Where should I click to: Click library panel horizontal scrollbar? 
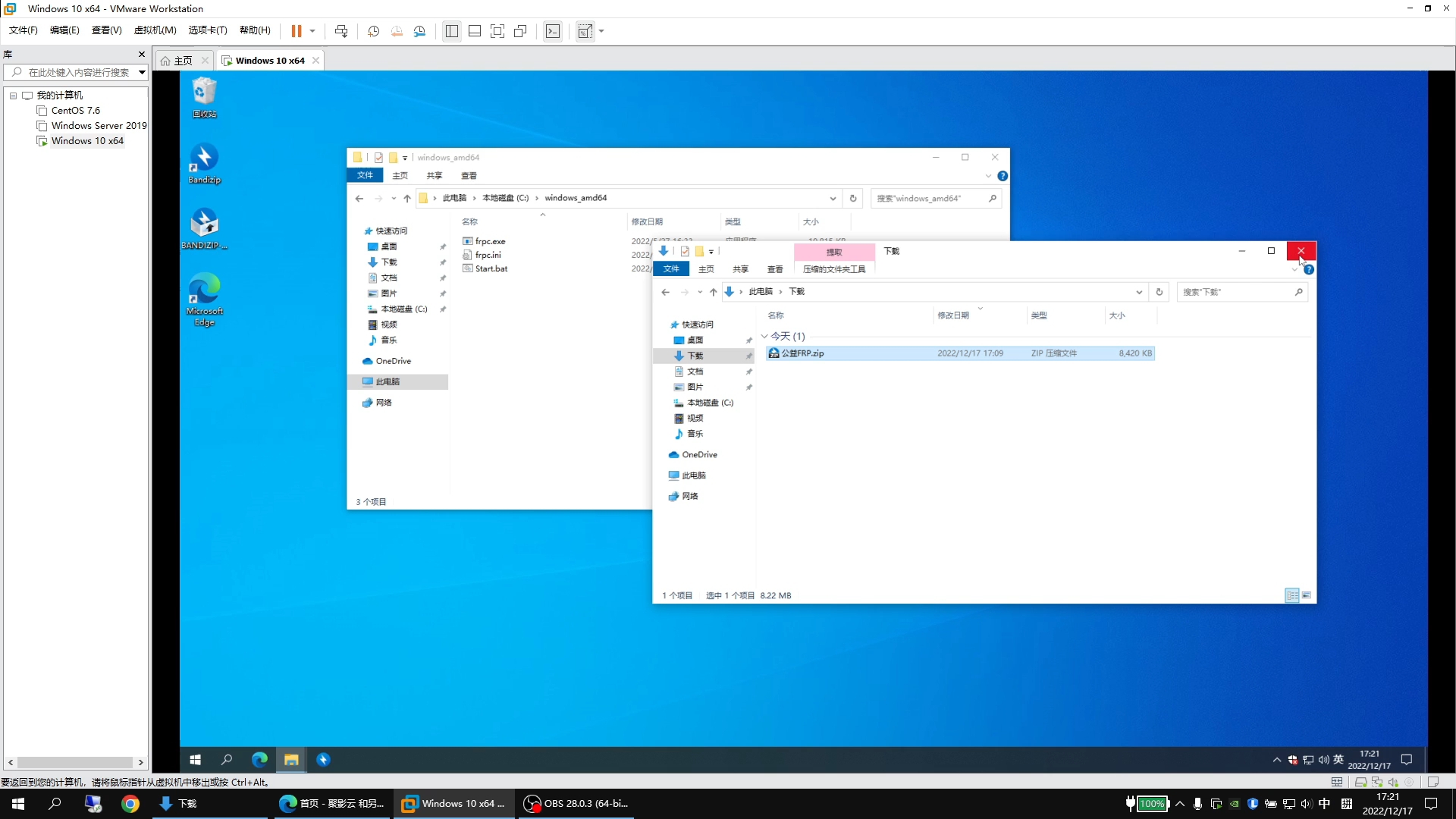pos(75,763)
